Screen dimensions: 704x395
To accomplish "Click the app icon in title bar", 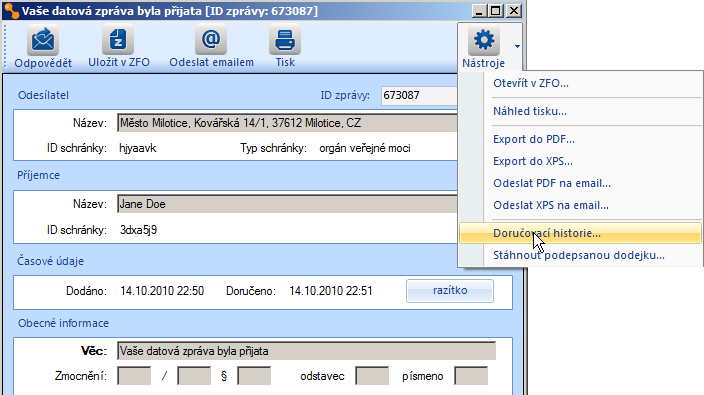I will click(x=11, y=11).
